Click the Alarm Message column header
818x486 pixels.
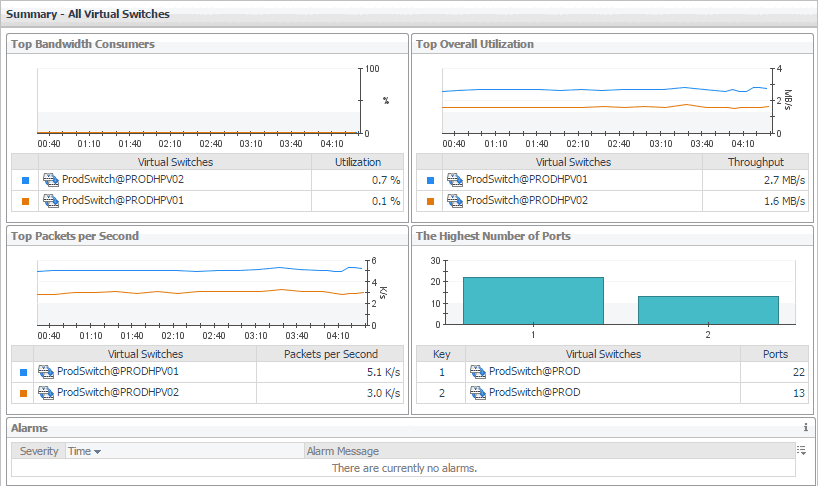[343, 452]
